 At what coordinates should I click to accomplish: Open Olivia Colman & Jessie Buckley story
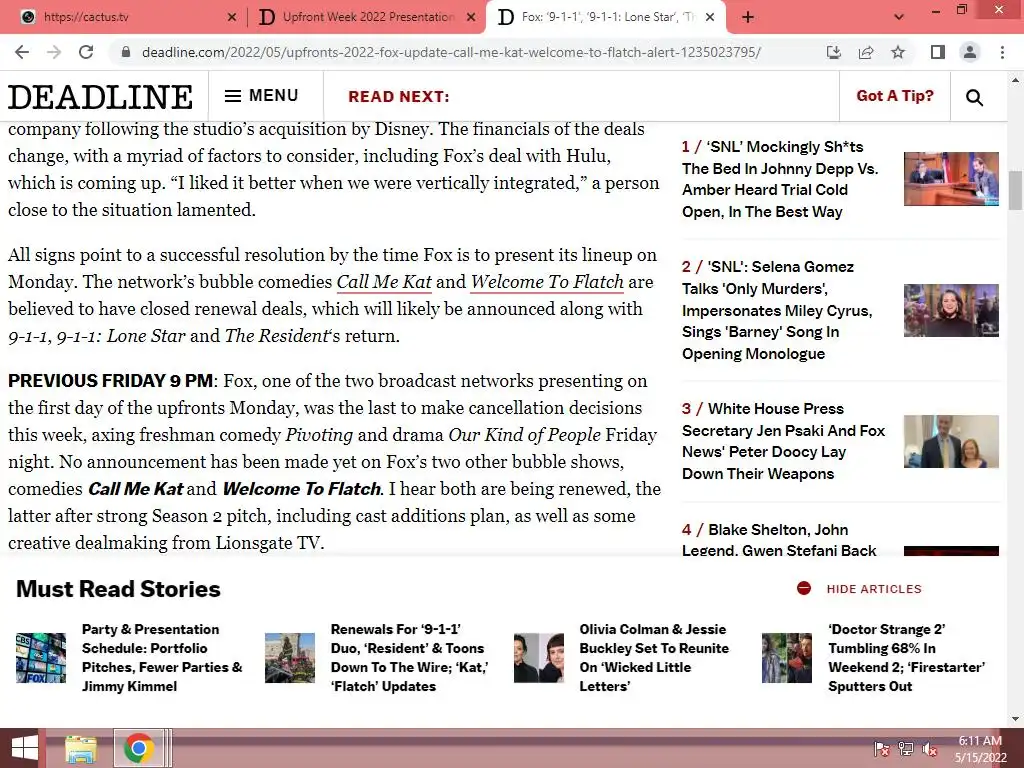[654, 658]
